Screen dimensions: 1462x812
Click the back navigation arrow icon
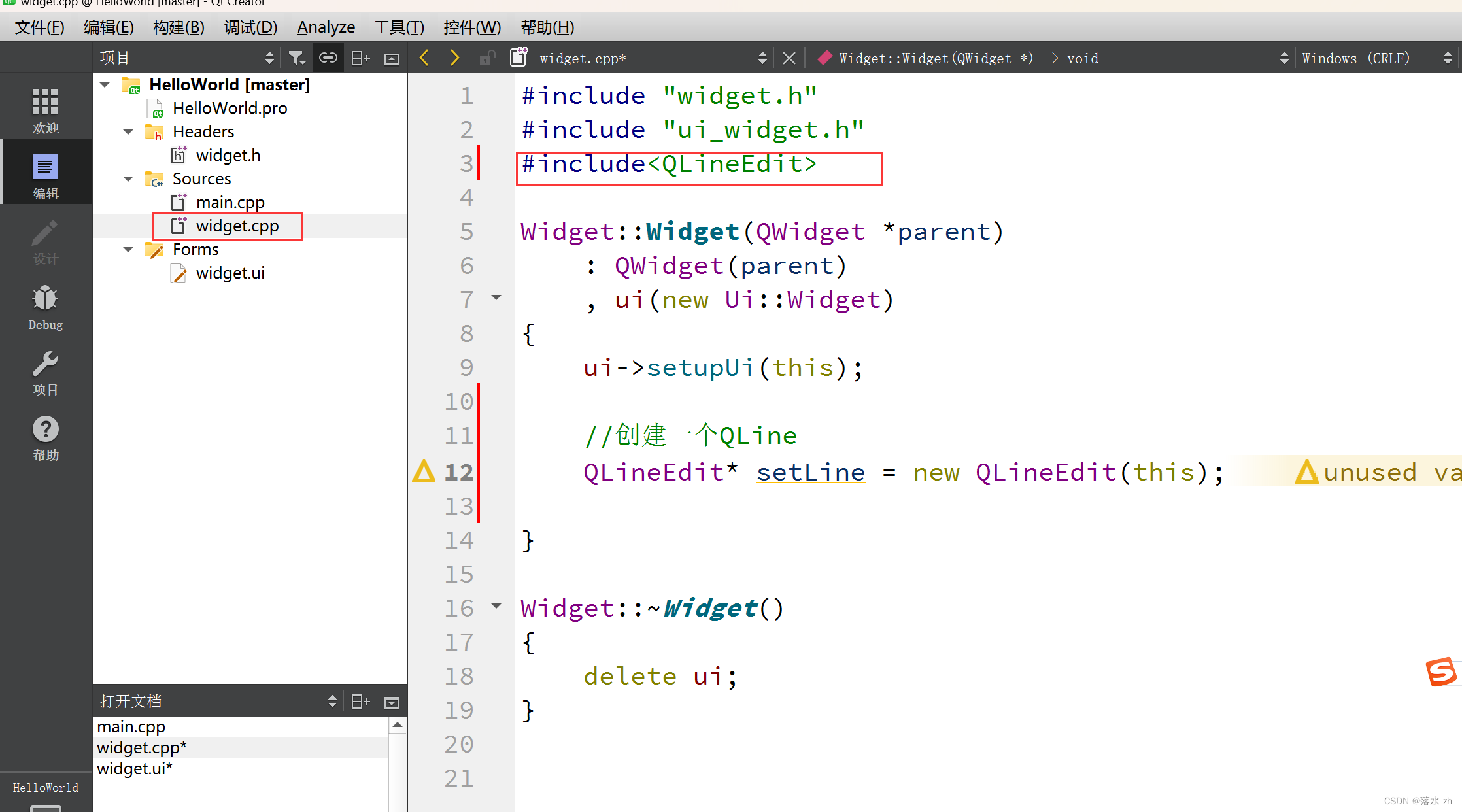point(425,58)
